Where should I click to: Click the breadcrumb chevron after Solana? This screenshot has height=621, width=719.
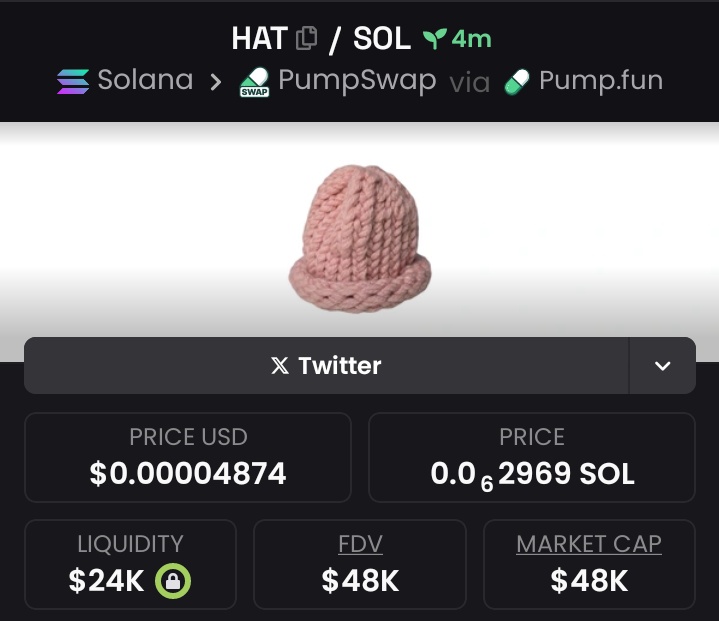pos(216,82)
